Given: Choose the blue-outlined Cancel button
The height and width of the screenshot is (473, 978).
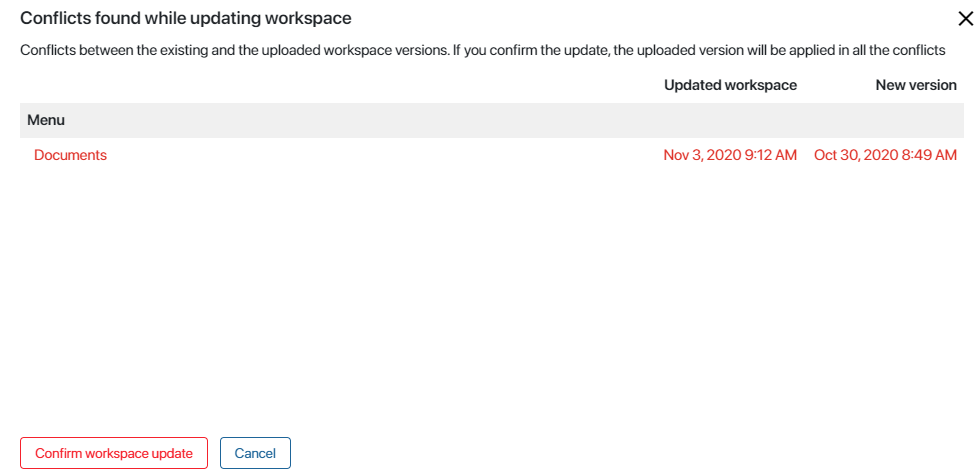Looking at the screenshot, I should [x=255, y=453].
